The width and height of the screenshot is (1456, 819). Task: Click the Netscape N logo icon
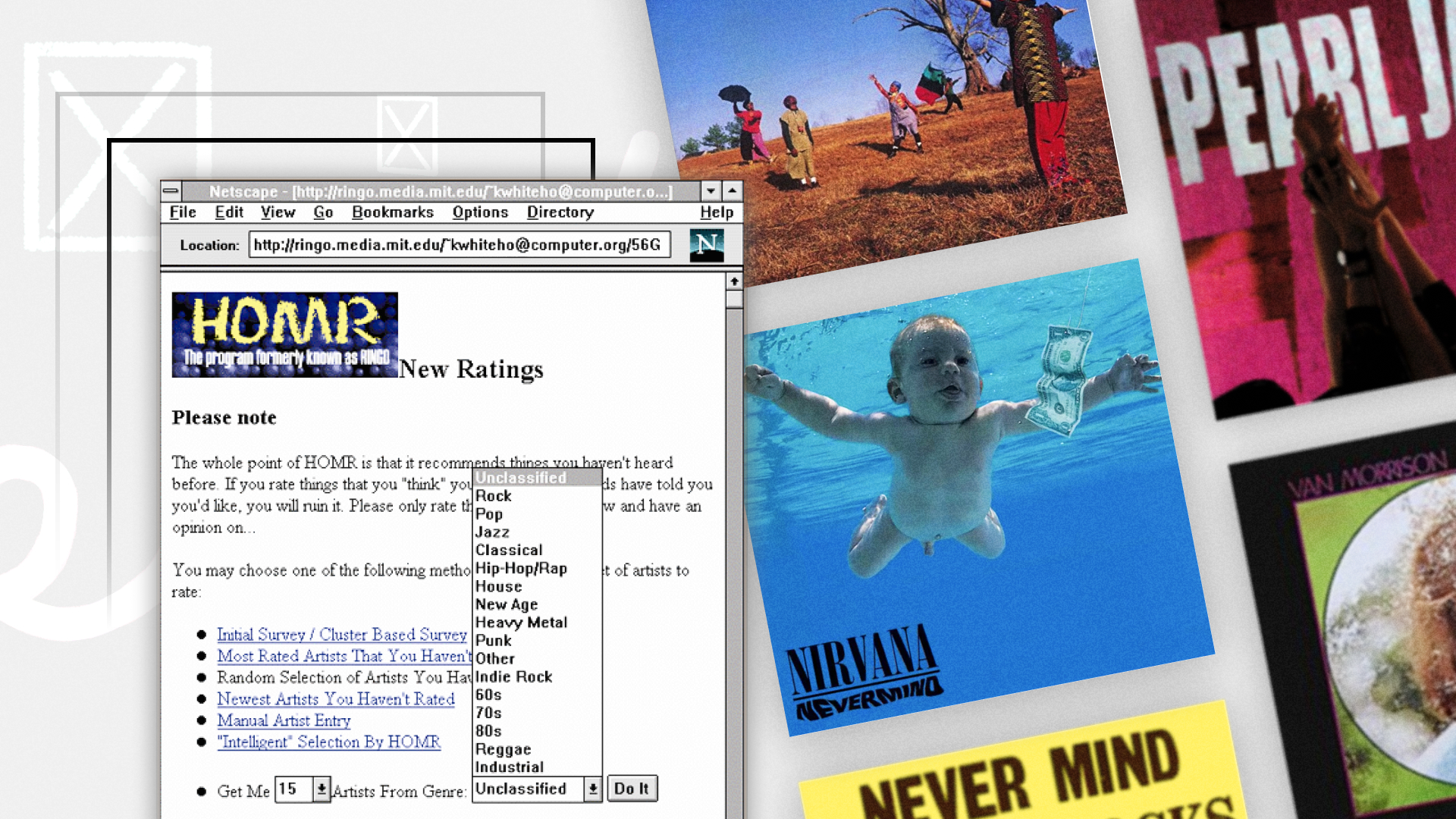coord(707,246)
